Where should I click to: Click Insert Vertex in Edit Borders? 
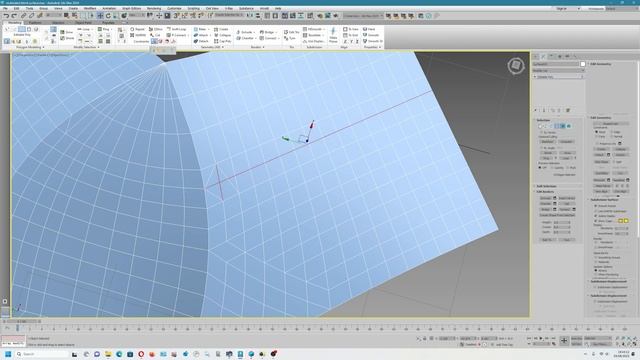point(567,198)
